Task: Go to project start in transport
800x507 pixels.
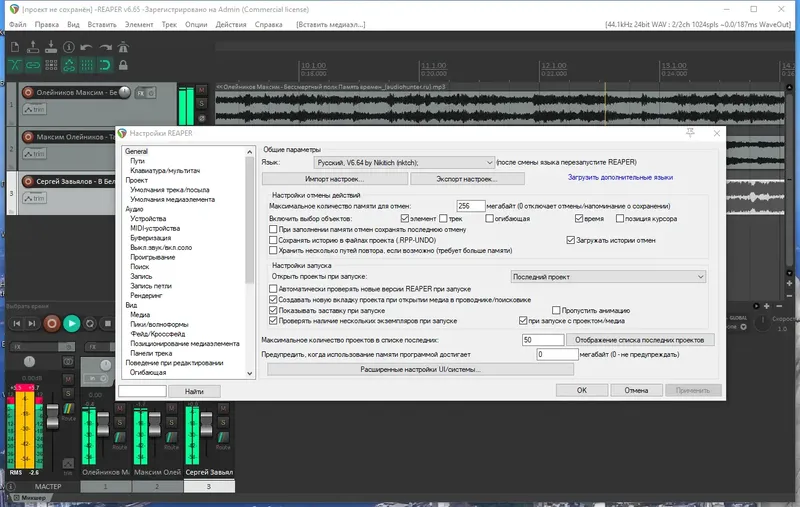Action: tap(17, 323)
